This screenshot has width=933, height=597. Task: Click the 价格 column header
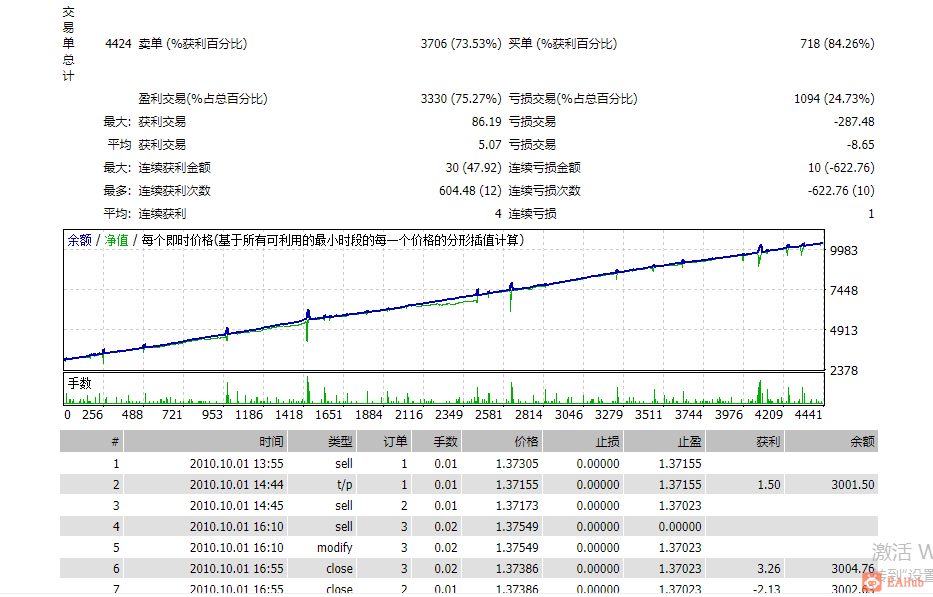pos(502,442)
